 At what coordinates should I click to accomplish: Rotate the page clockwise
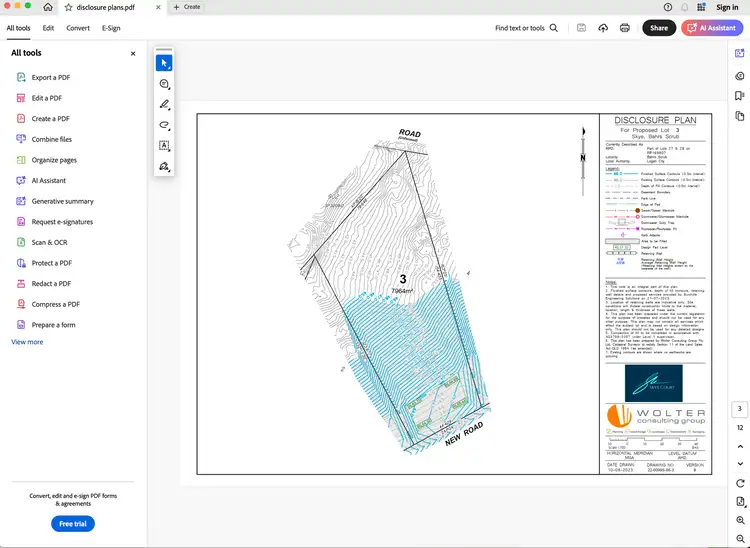pyautogui.click(x=740, y=483)
